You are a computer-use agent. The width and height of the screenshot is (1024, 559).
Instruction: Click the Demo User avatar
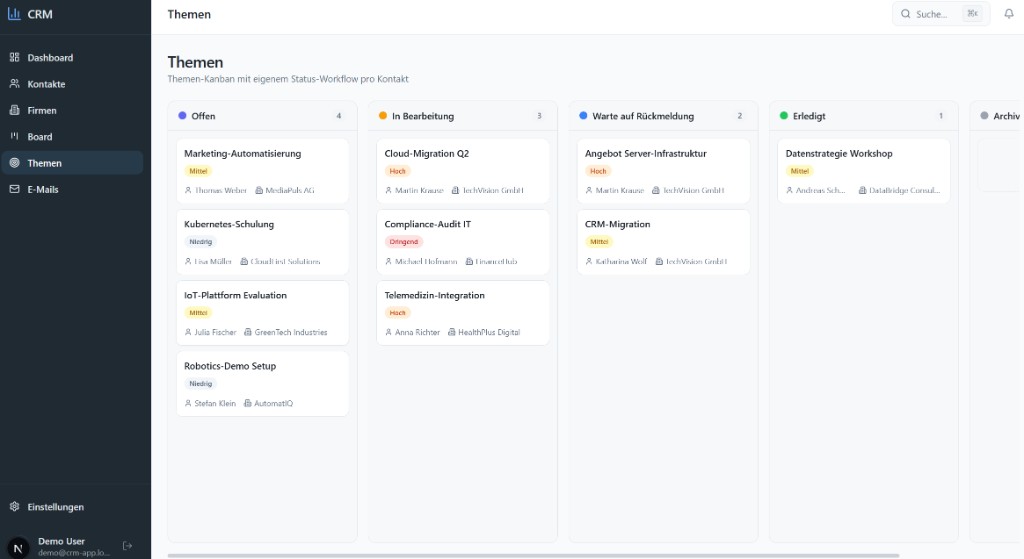[18, 546]
